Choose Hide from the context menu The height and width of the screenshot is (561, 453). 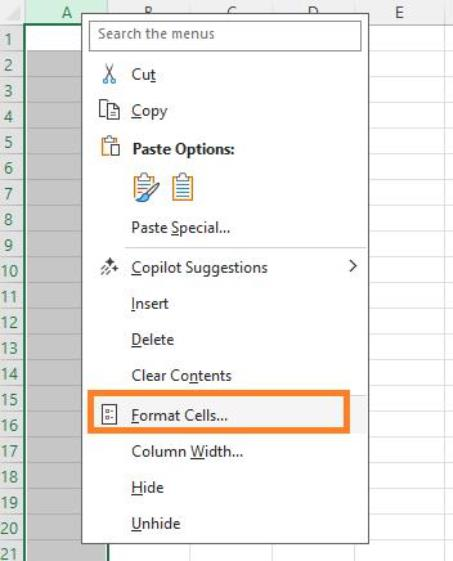pyautogui.click(x=147, y=487)
